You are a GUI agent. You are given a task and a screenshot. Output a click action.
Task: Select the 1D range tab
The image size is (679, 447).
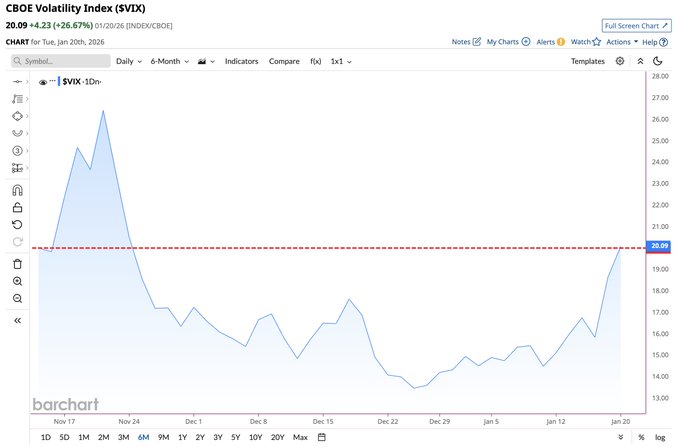[46, 437]
